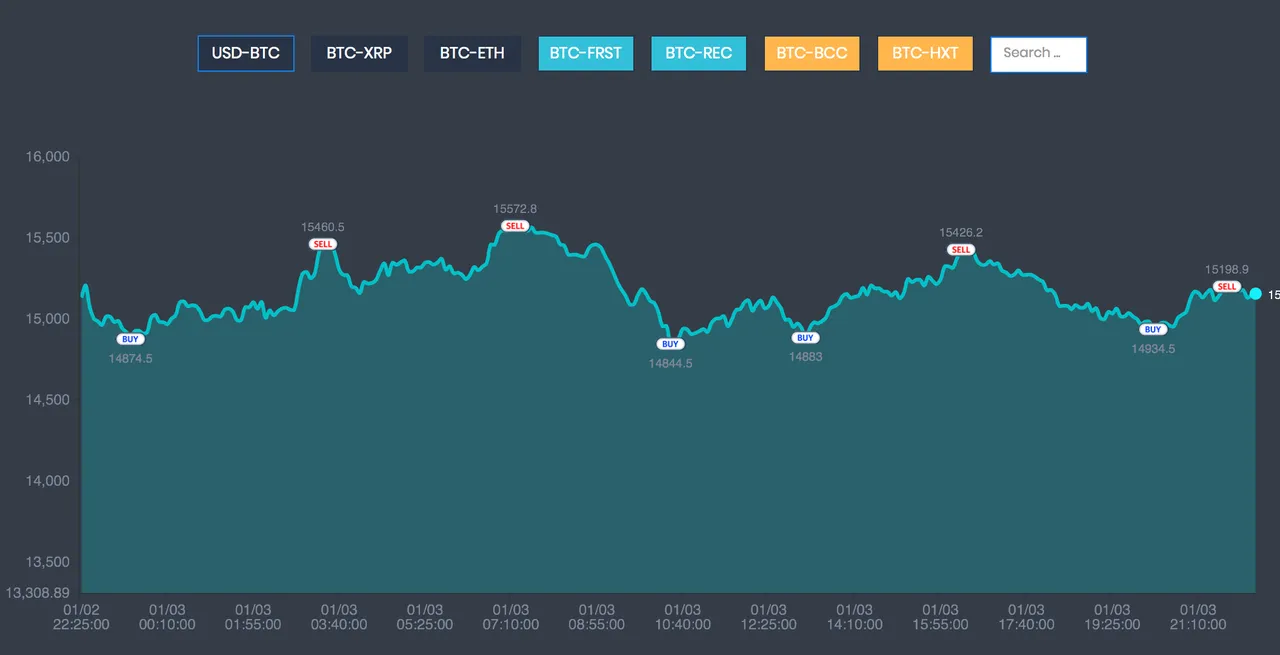Click the 01/03 08:55:00 time label

pyautogui.click(x=597, y=617)
